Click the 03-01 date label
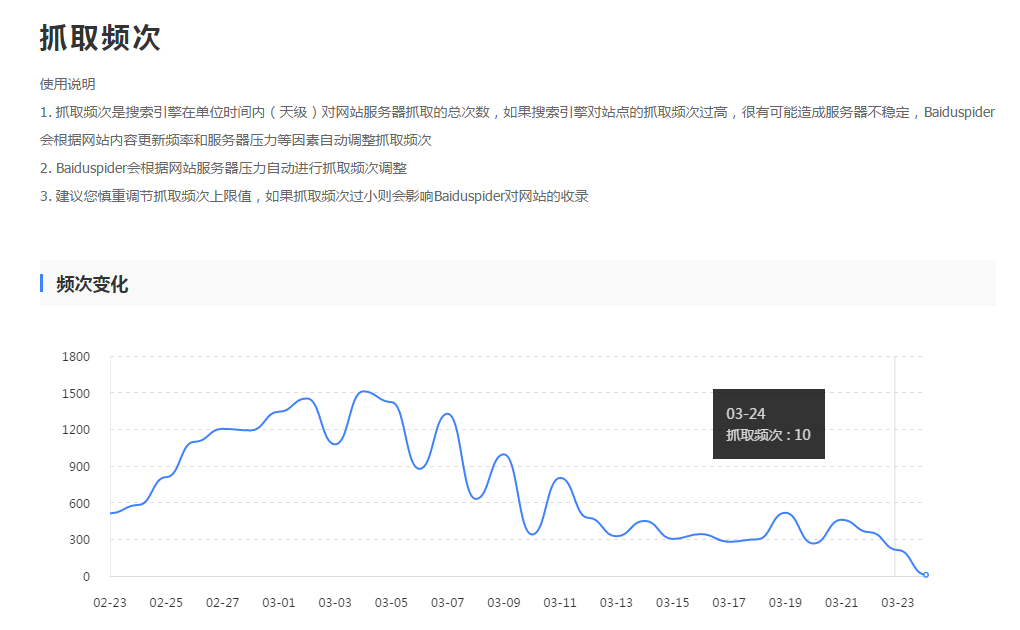The width and height of the screenshot is (1020, 630). point(277,603)
